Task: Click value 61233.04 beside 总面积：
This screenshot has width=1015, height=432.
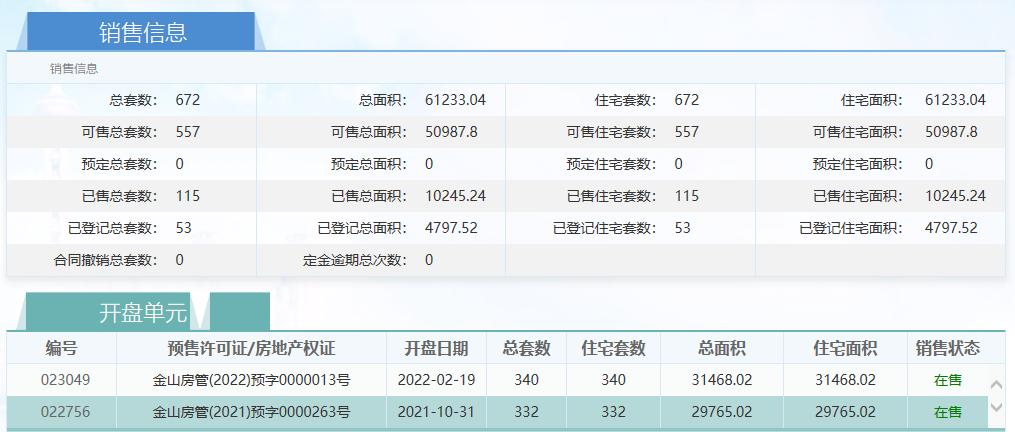Action: pyautogui.click(x=455, y=100)
